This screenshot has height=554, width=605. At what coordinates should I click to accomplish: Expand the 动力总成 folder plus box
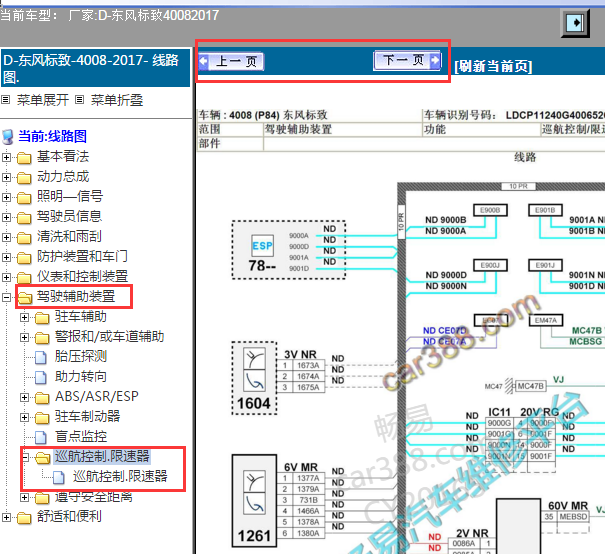6,177
